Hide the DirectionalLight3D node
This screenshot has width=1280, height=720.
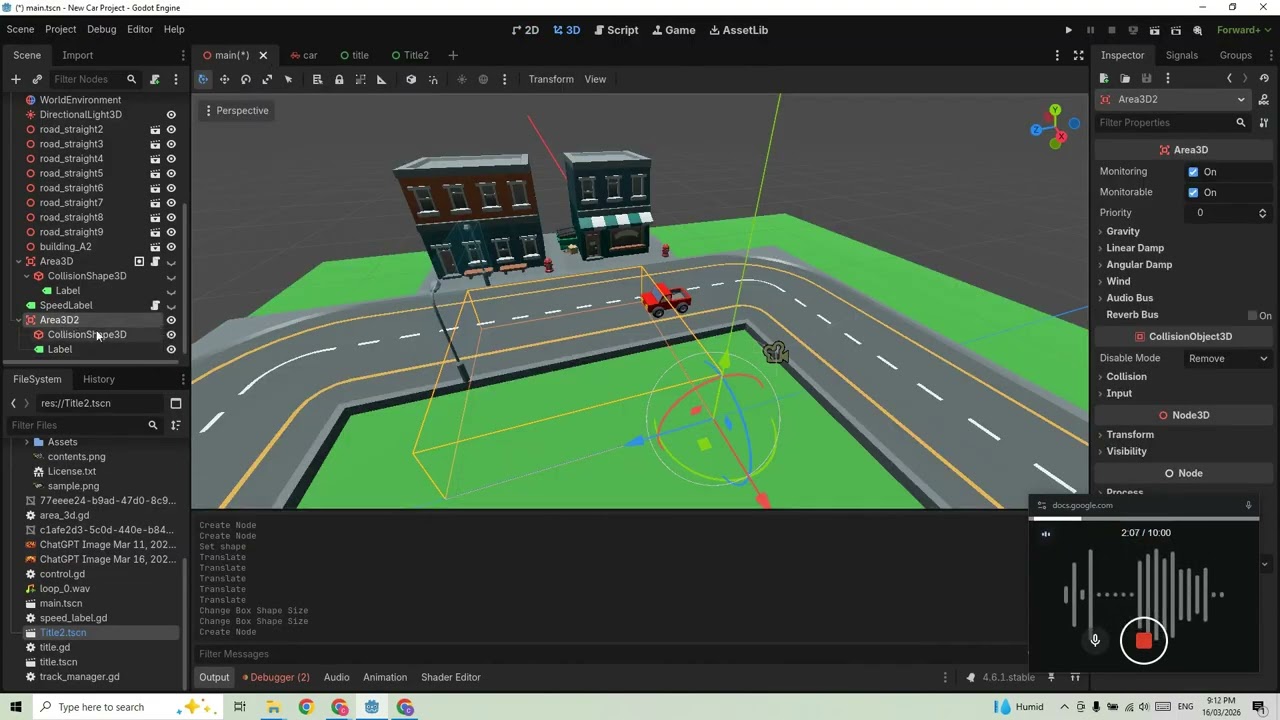click(171, 115)
